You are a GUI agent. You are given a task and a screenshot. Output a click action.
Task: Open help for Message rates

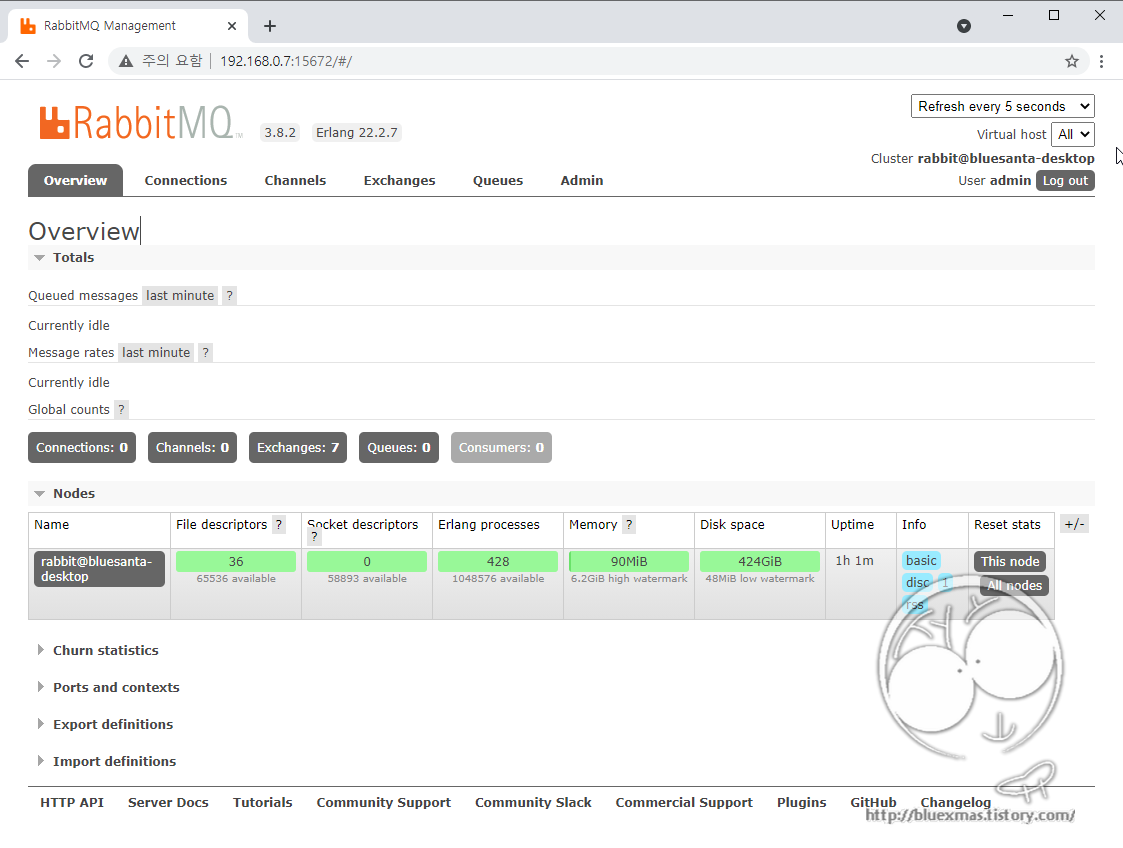[x=206, y=352]
